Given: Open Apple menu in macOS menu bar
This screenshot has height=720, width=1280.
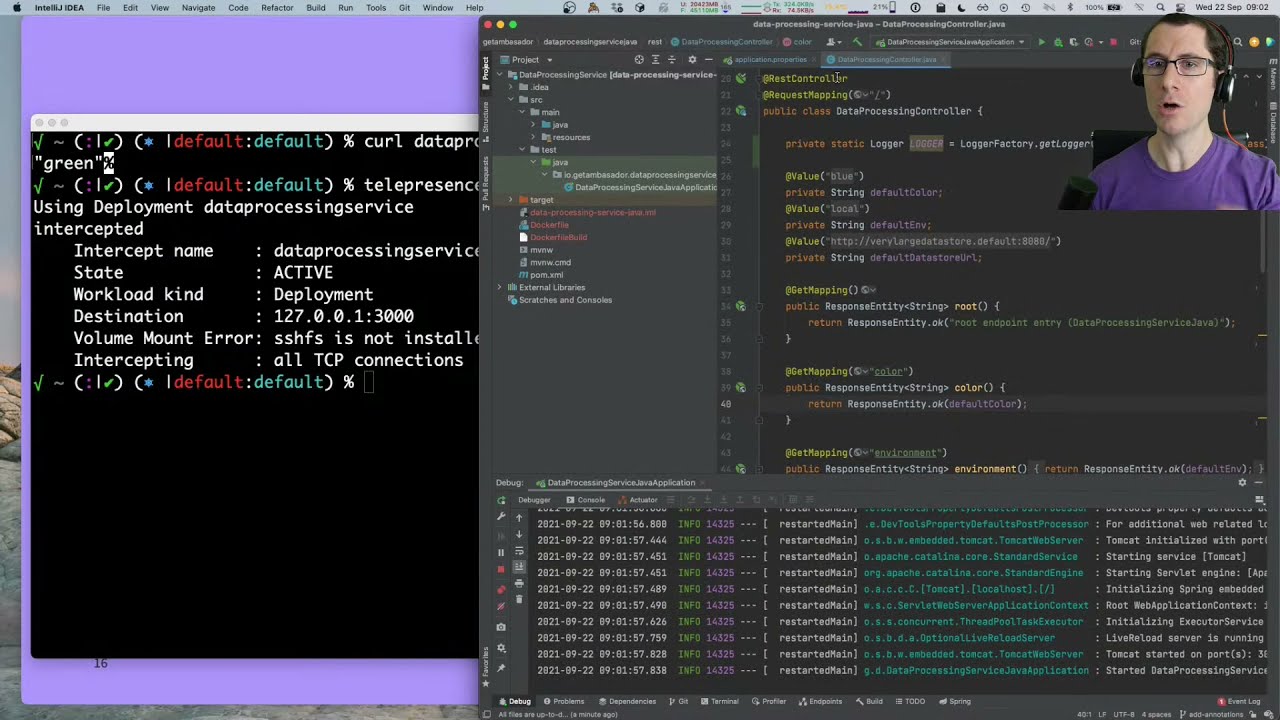Looking at the screenshot, I should coord(16,7).
